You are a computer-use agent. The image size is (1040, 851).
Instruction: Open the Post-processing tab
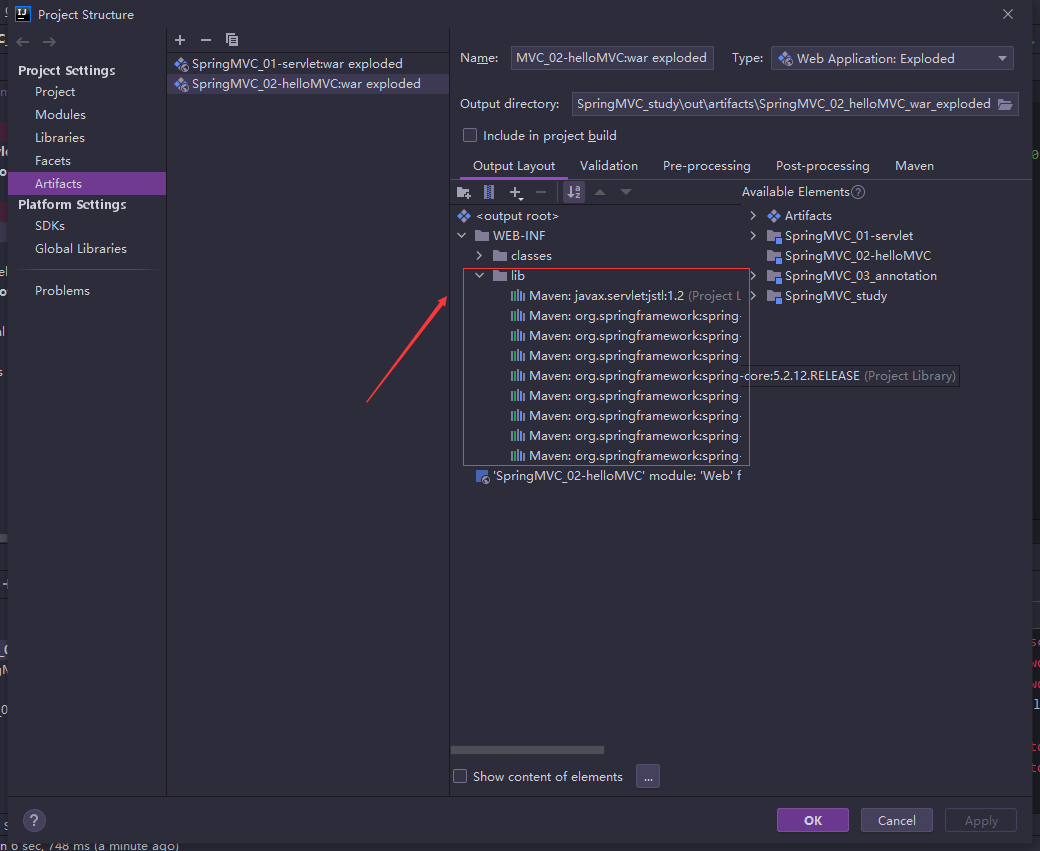click(x=822, y=166)
